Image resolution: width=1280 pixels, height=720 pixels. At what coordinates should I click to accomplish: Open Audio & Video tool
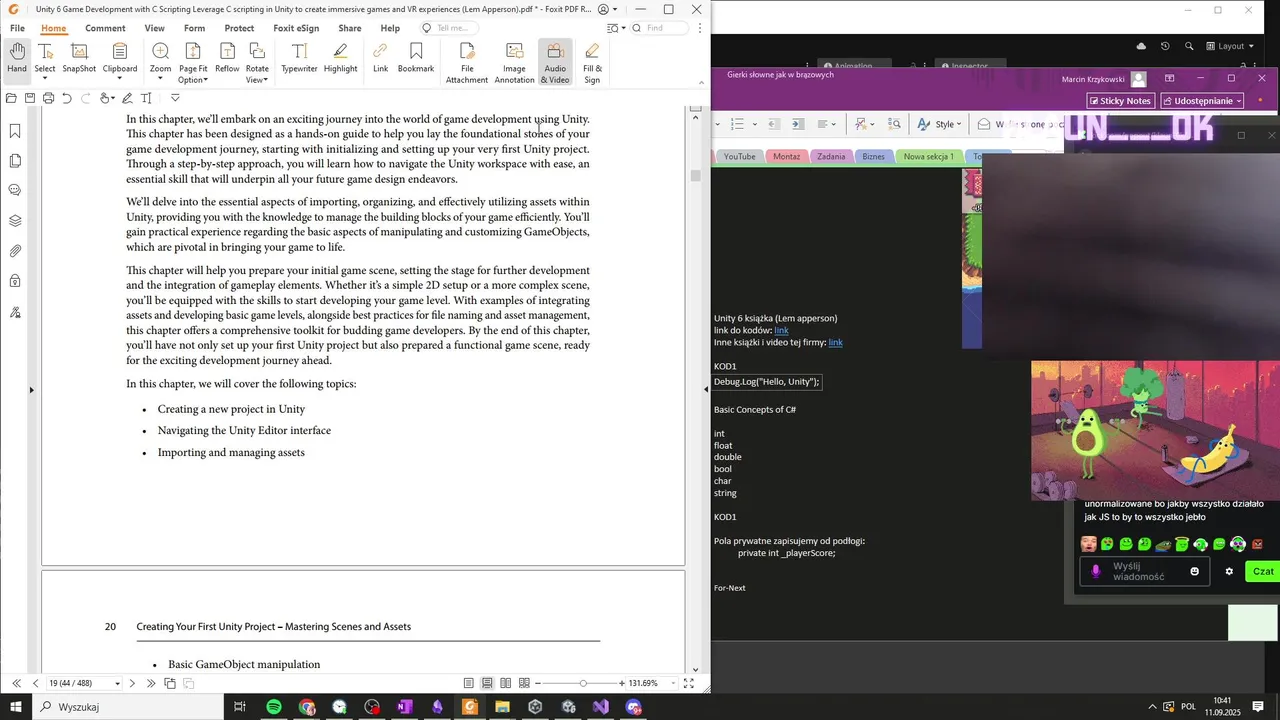(x=555, y=63)
